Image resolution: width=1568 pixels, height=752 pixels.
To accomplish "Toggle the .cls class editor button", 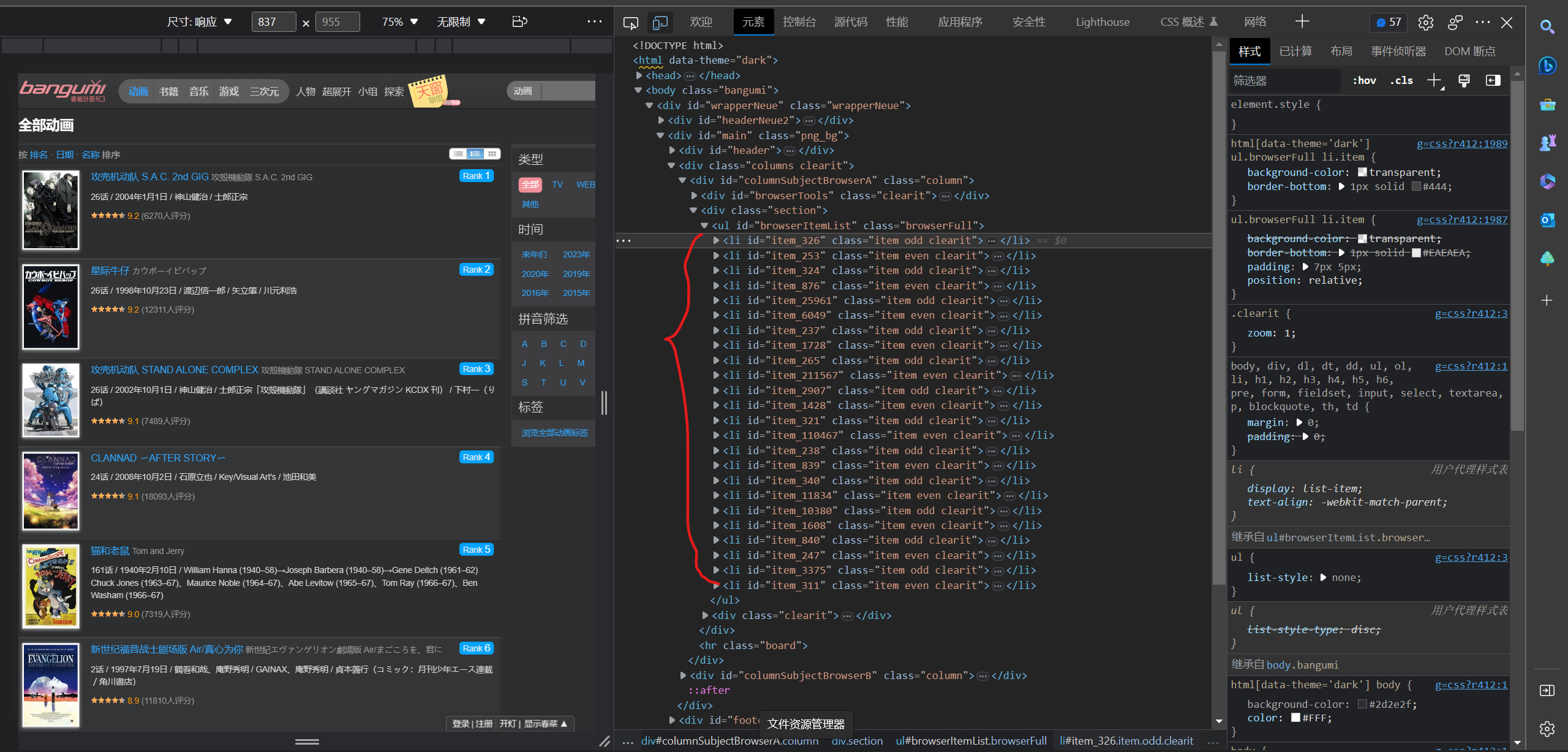I will [1401, 80].
